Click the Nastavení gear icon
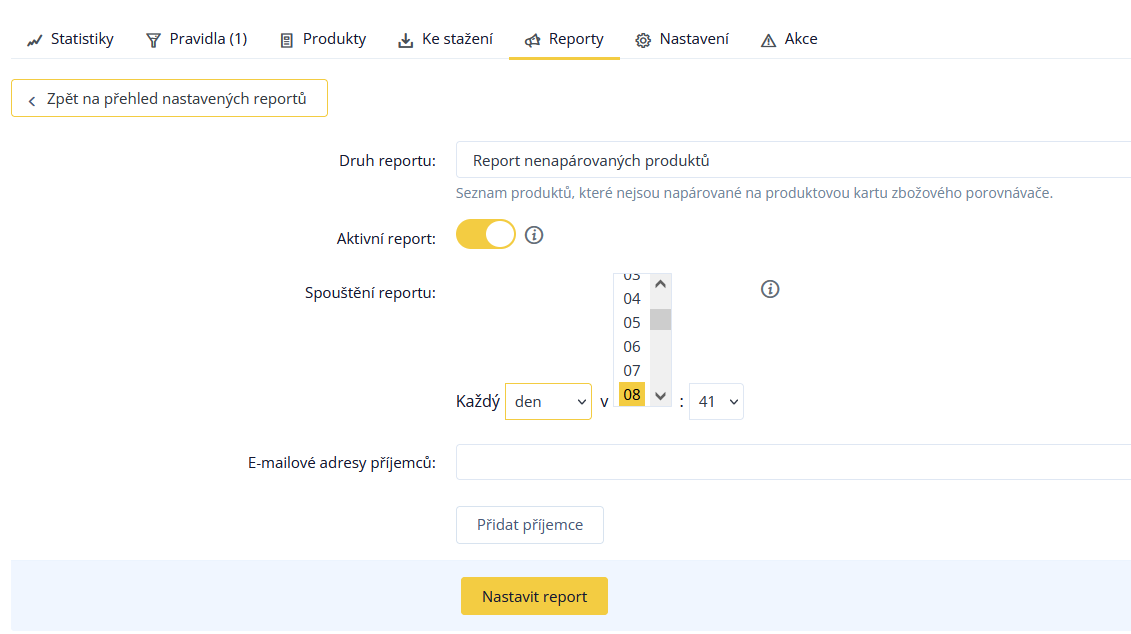The height and width of the screenshot is (634, 1131). tap(643, 40)
